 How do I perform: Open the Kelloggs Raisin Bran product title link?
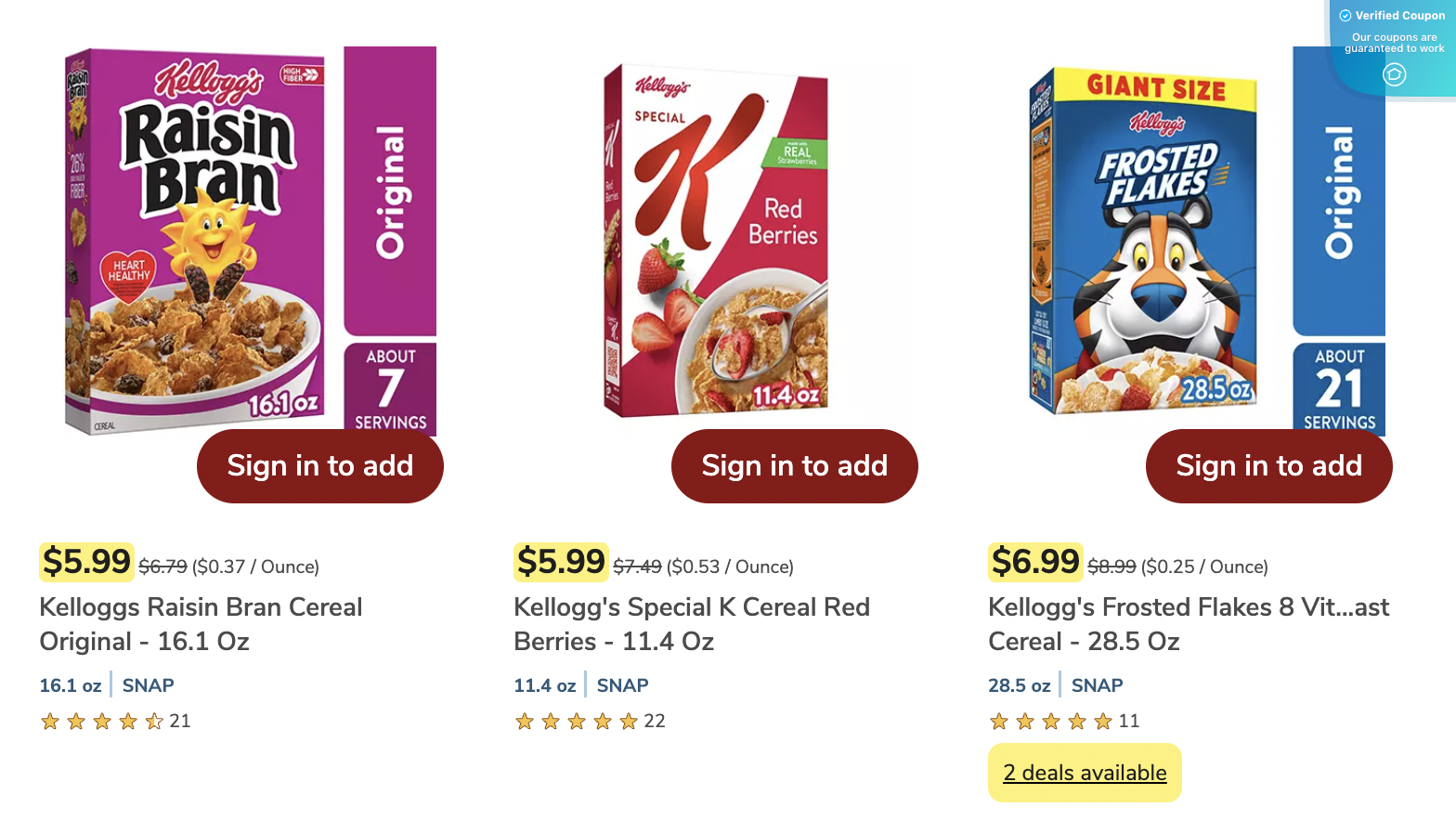click(201, 624)
